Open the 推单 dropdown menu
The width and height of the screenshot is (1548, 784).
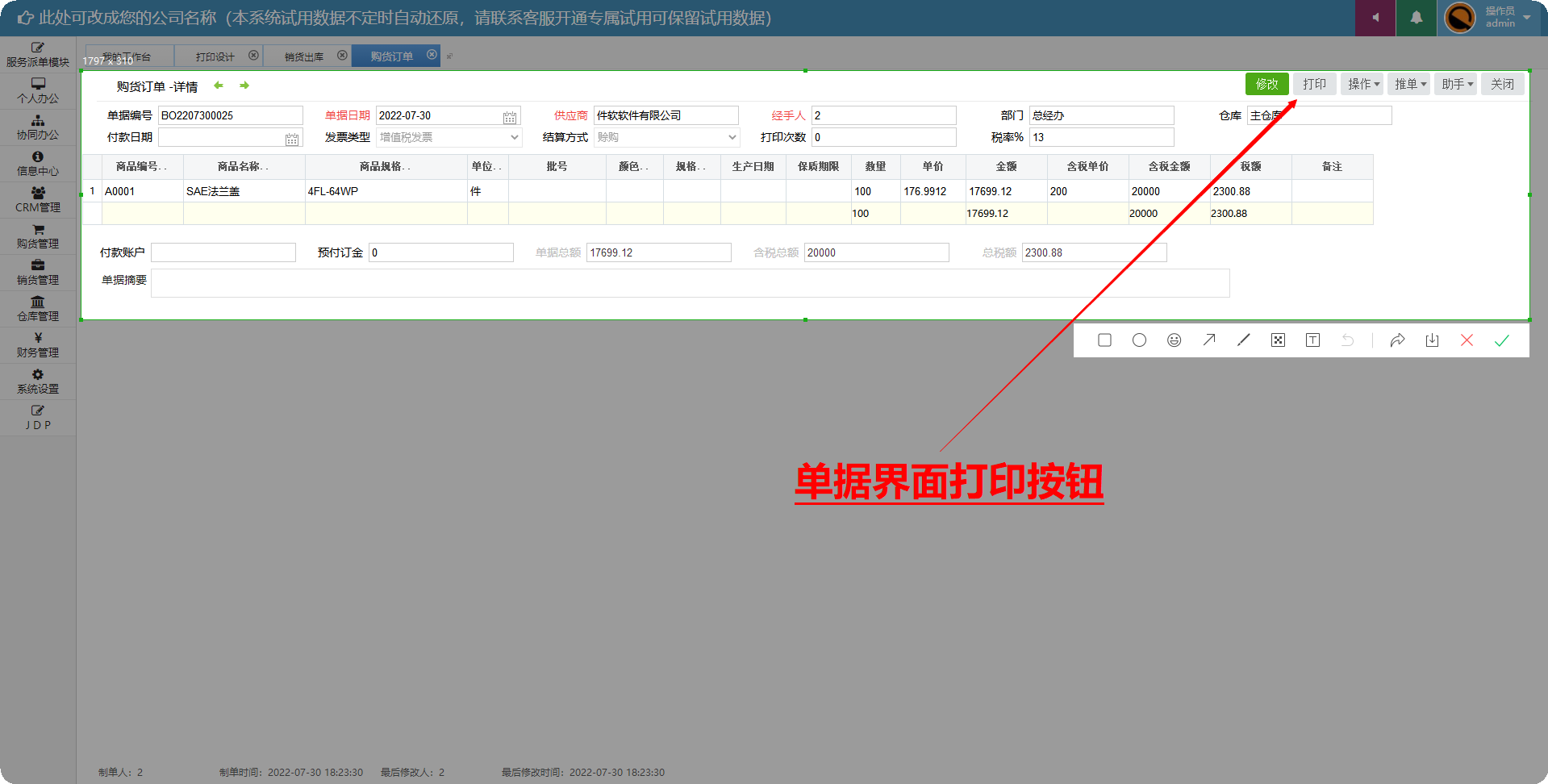pyautogui.click(x=1409, y=84)
